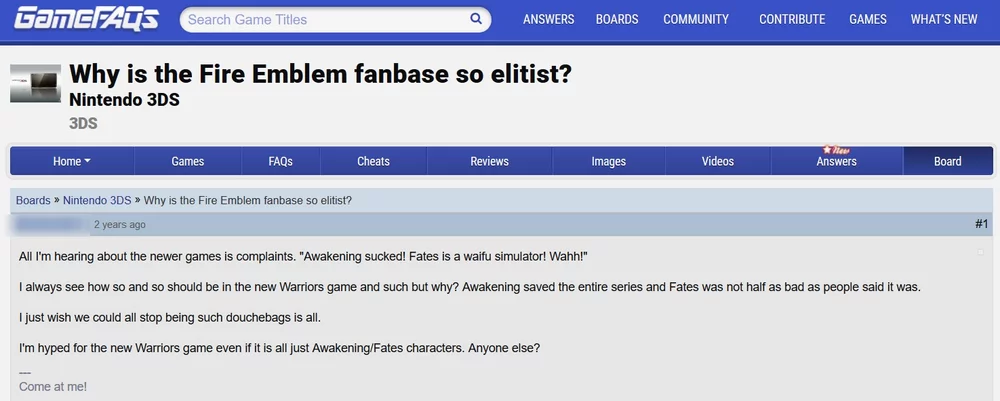Open What's New in header
The image size is (1000, 401).
click(944, 19)
